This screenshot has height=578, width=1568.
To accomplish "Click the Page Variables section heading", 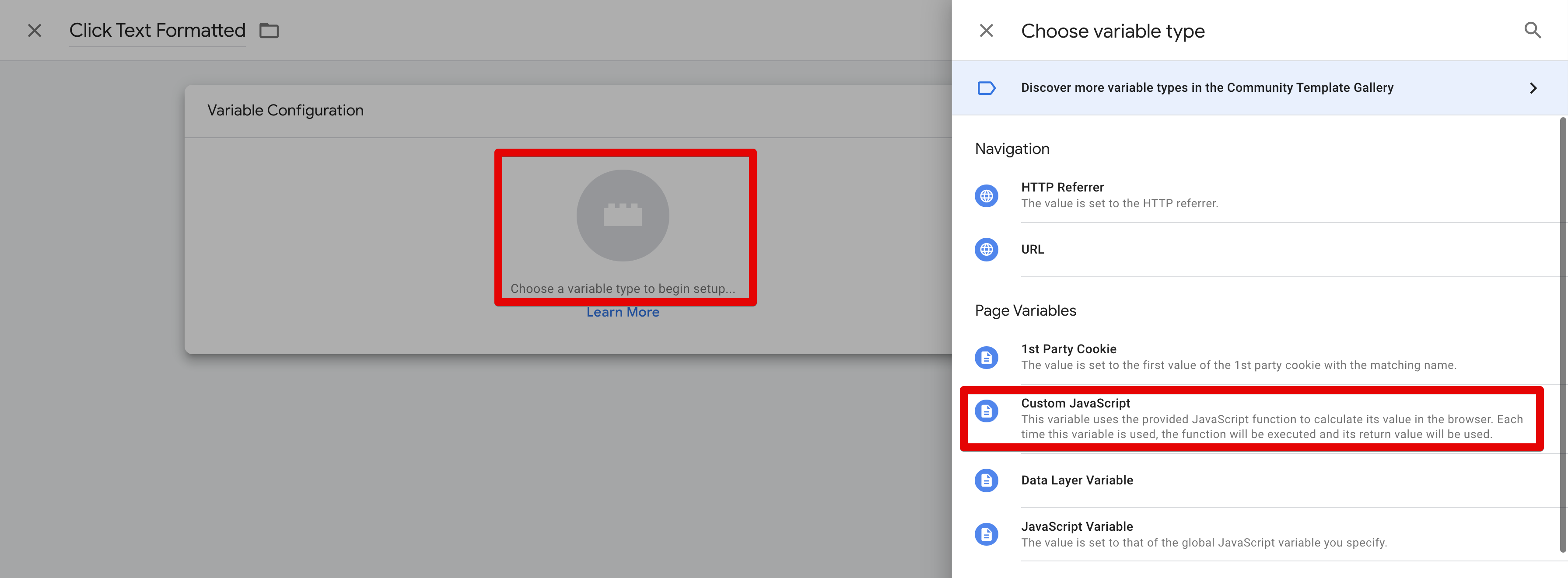I will 1025,311.
